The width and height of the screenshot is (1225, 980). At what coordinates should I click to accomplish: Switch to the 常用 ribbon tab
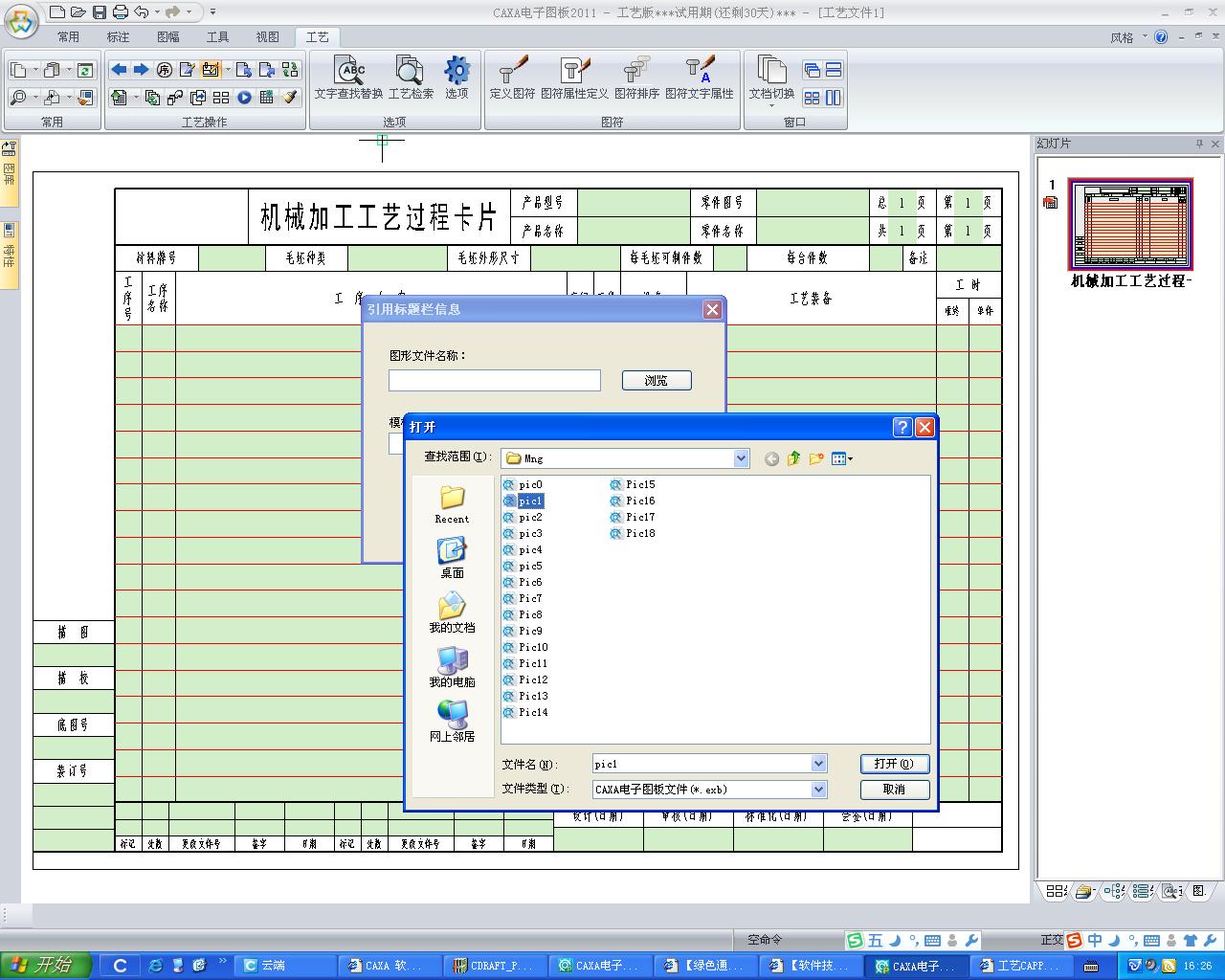pos(68,36)
